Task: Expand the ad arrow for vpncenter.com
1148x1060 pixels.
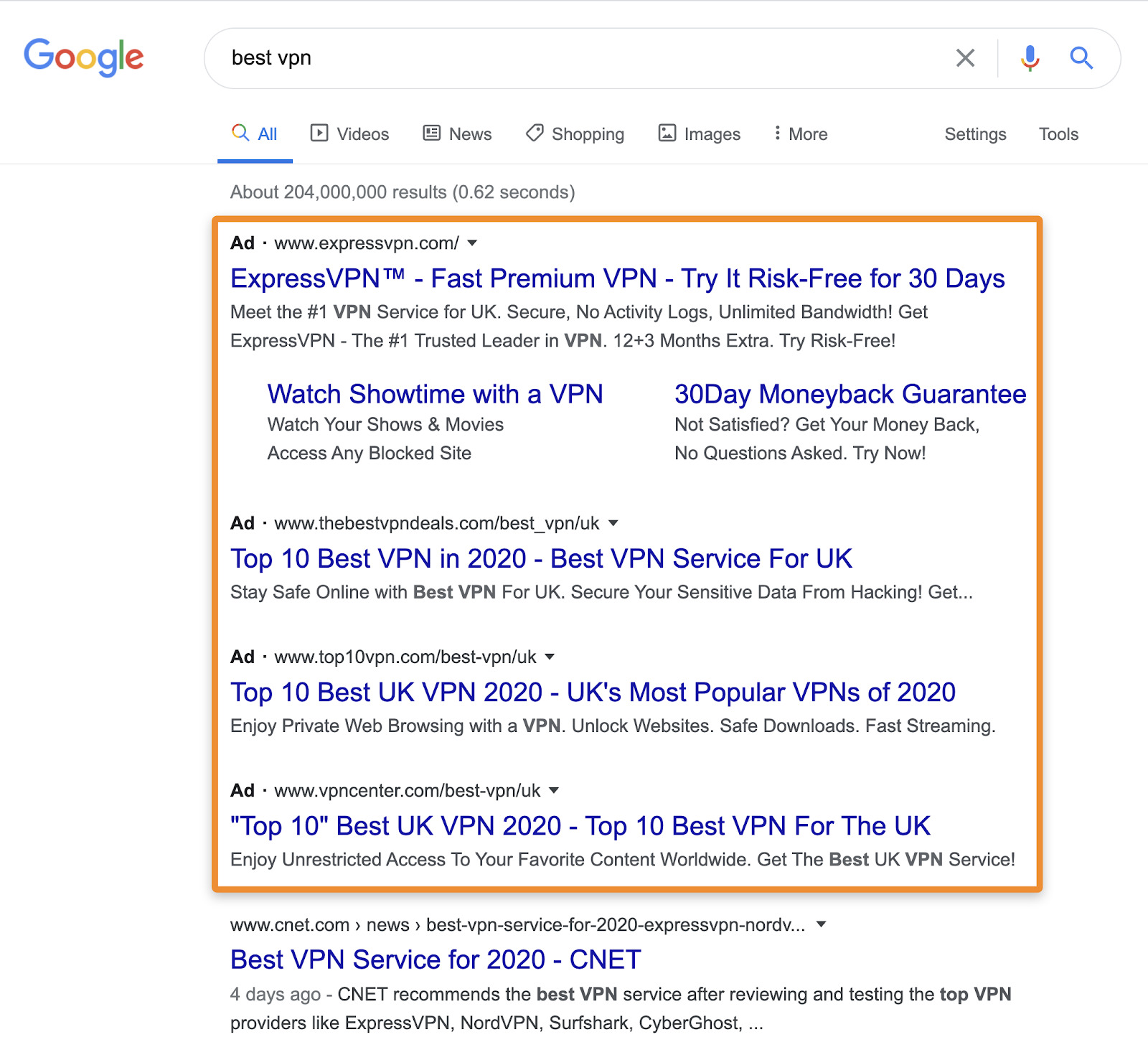Action: (553, 791)
